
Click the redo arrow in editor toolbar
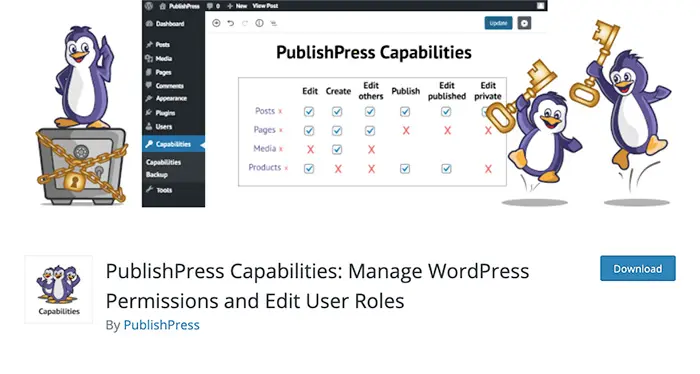245,23
